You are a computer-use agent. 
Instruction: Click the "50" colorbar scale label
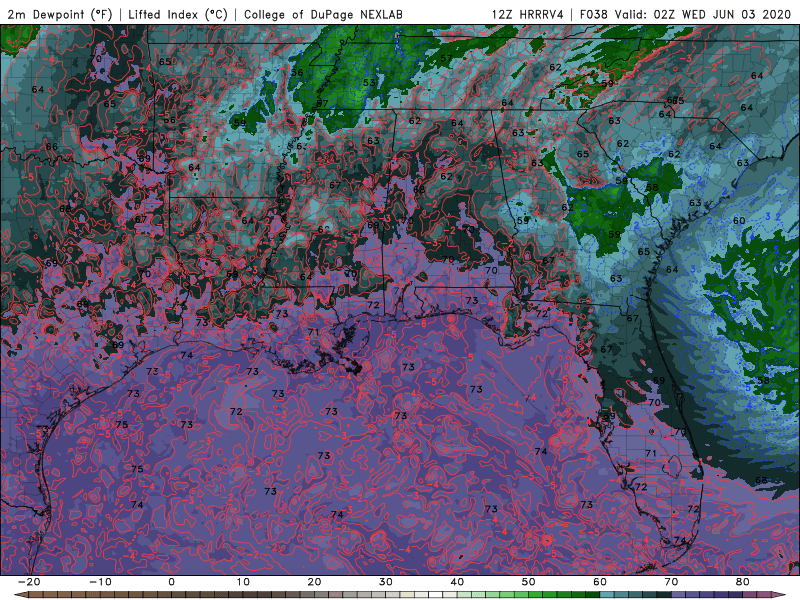tap(529, 582)
